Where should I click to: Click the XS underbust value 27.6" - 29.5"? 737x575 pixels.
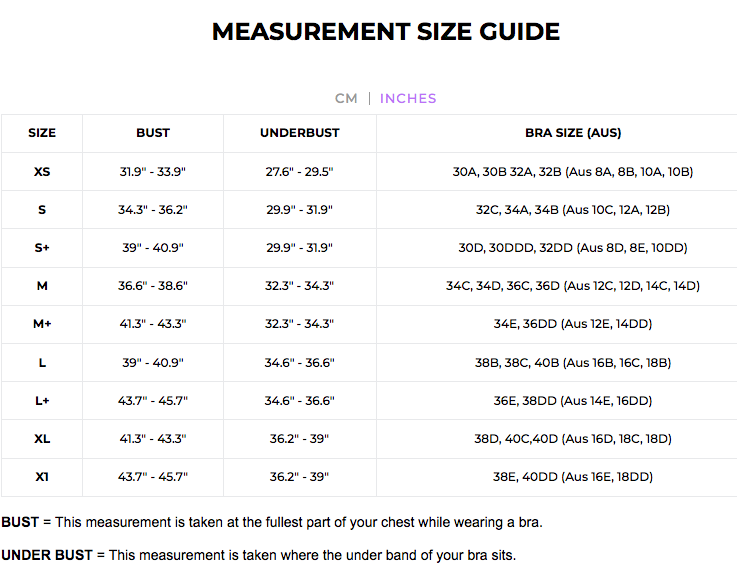click(x=300, y=172)
